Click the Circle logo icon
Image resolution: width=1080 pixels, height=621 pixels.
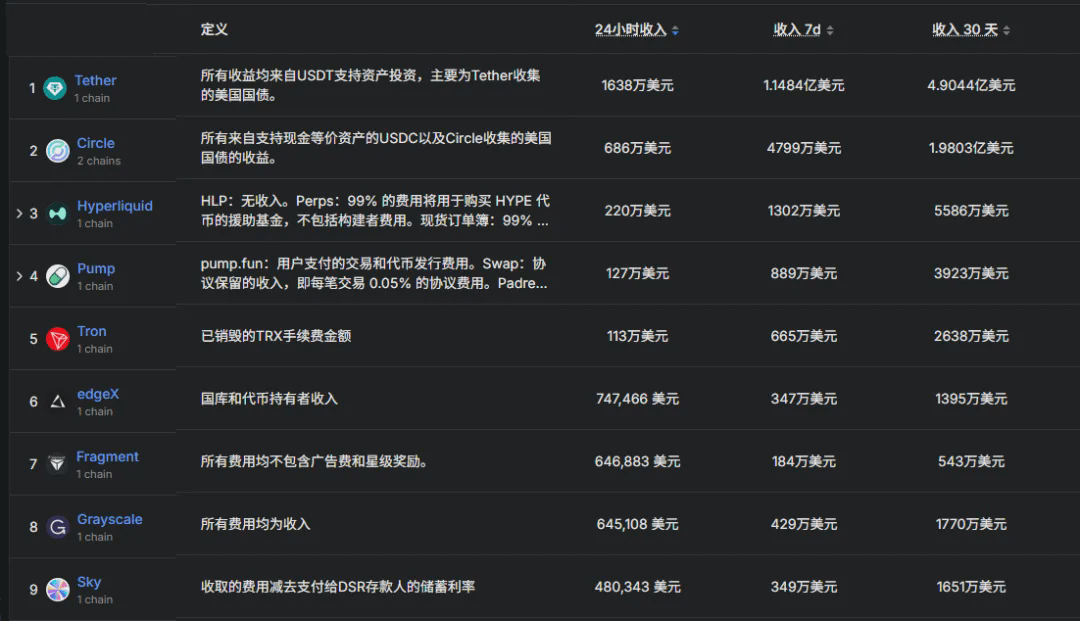pyautogui.click(x=58, y=150)
